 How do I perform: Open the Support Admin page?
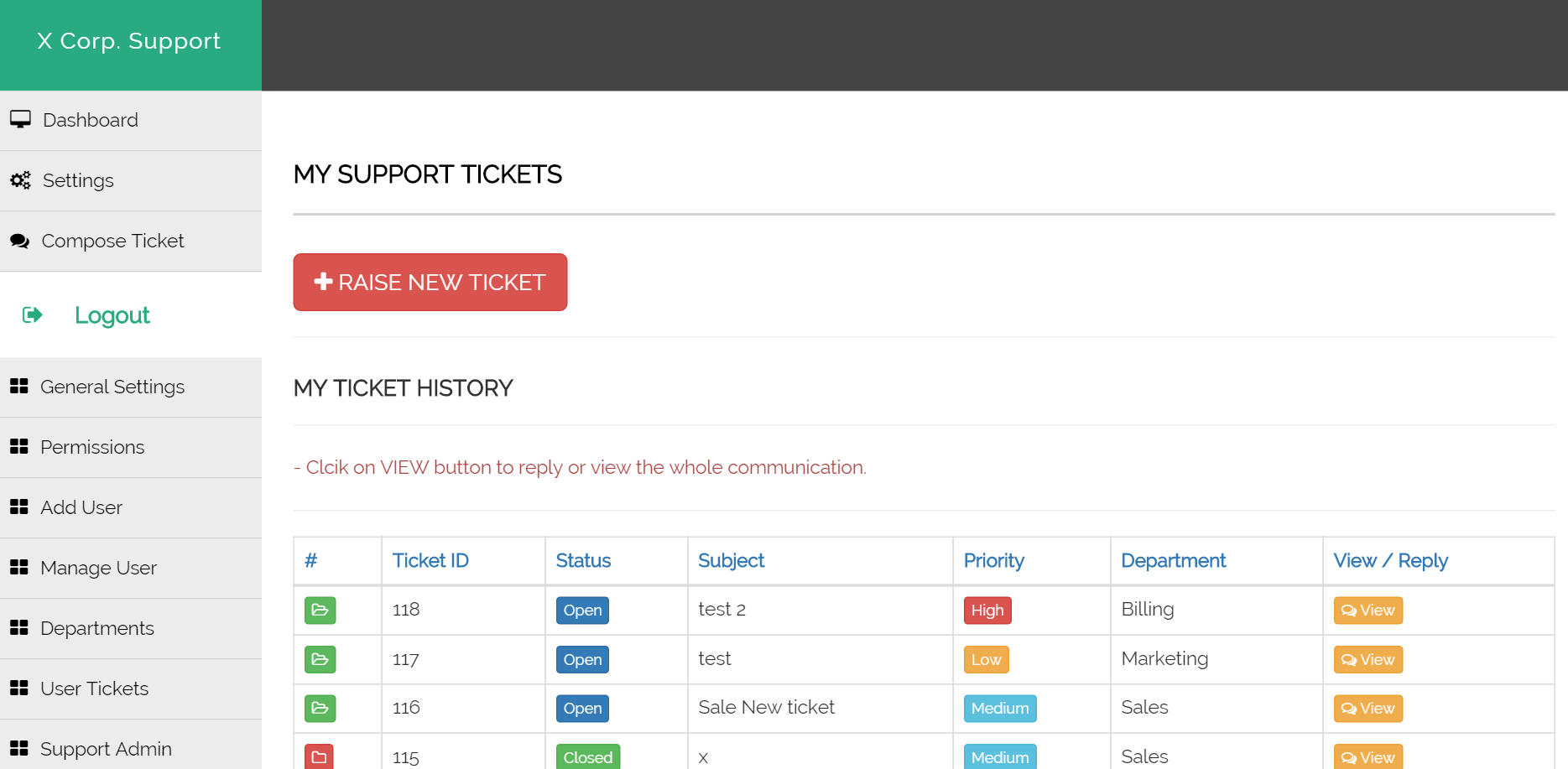click(x=131, y=746)
